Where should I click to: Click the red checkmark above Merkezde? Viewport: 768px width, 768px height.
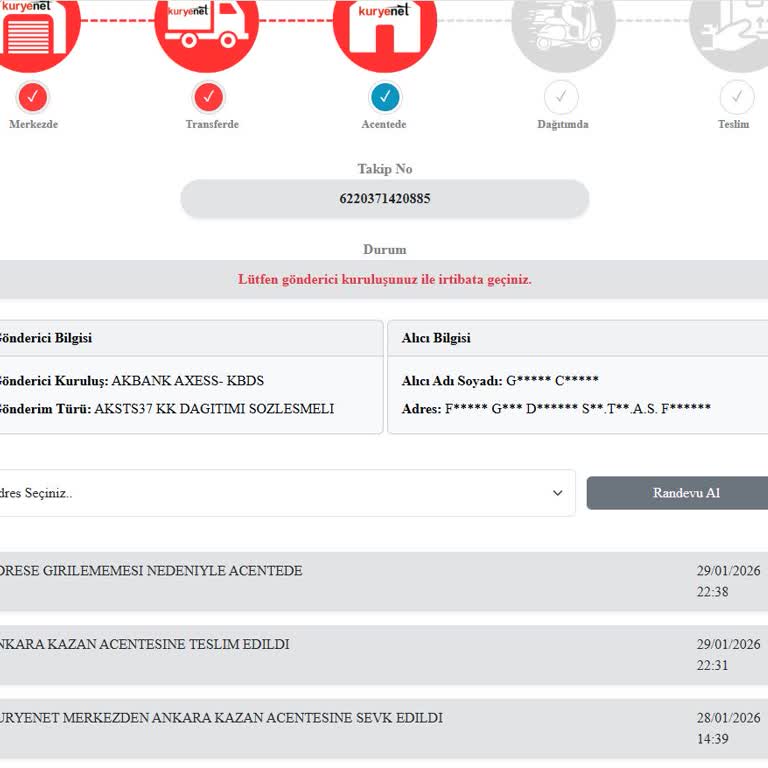[32, 97]
